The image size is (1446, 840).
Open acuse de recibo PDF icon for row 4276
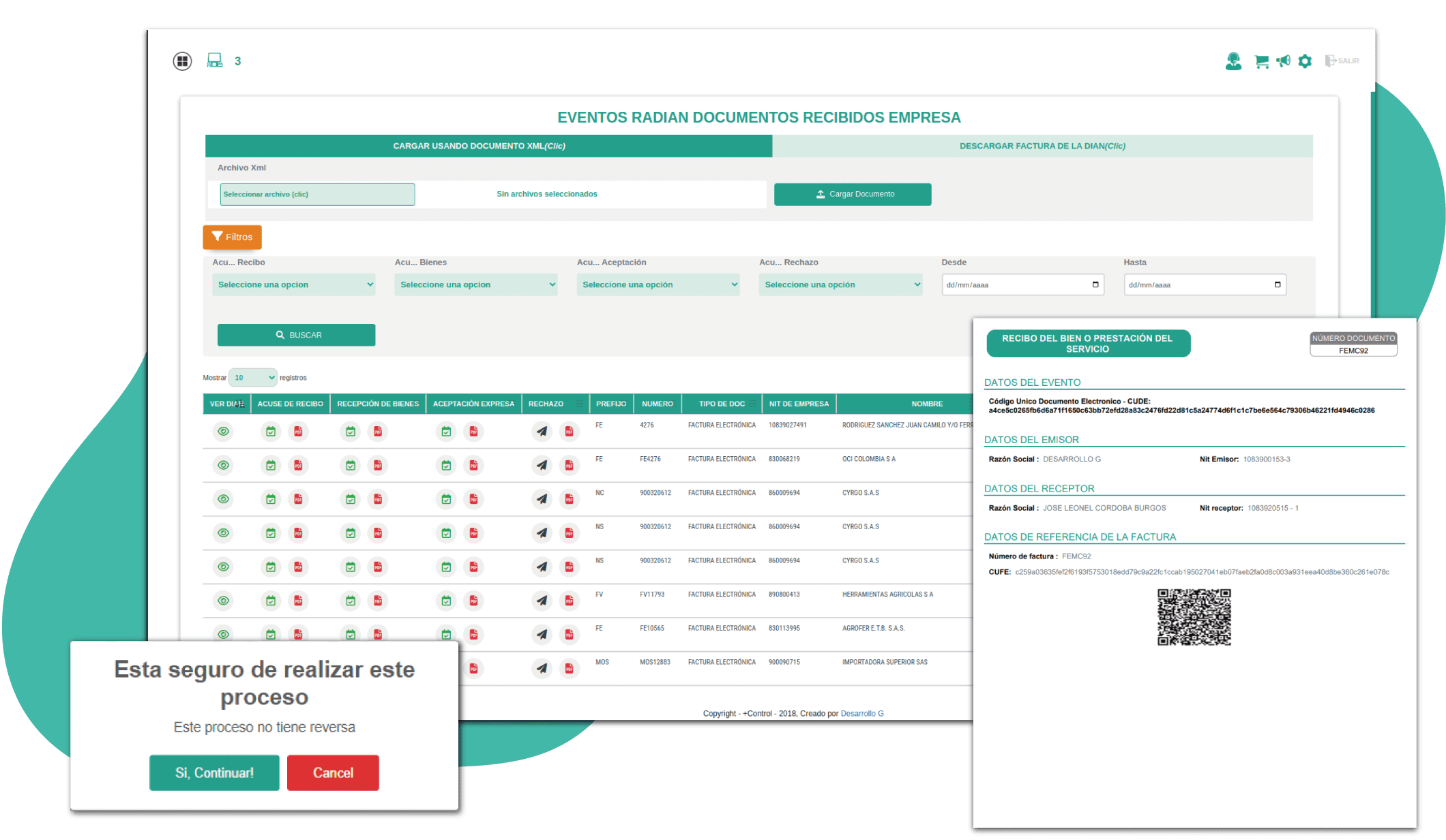click(298, 432)
